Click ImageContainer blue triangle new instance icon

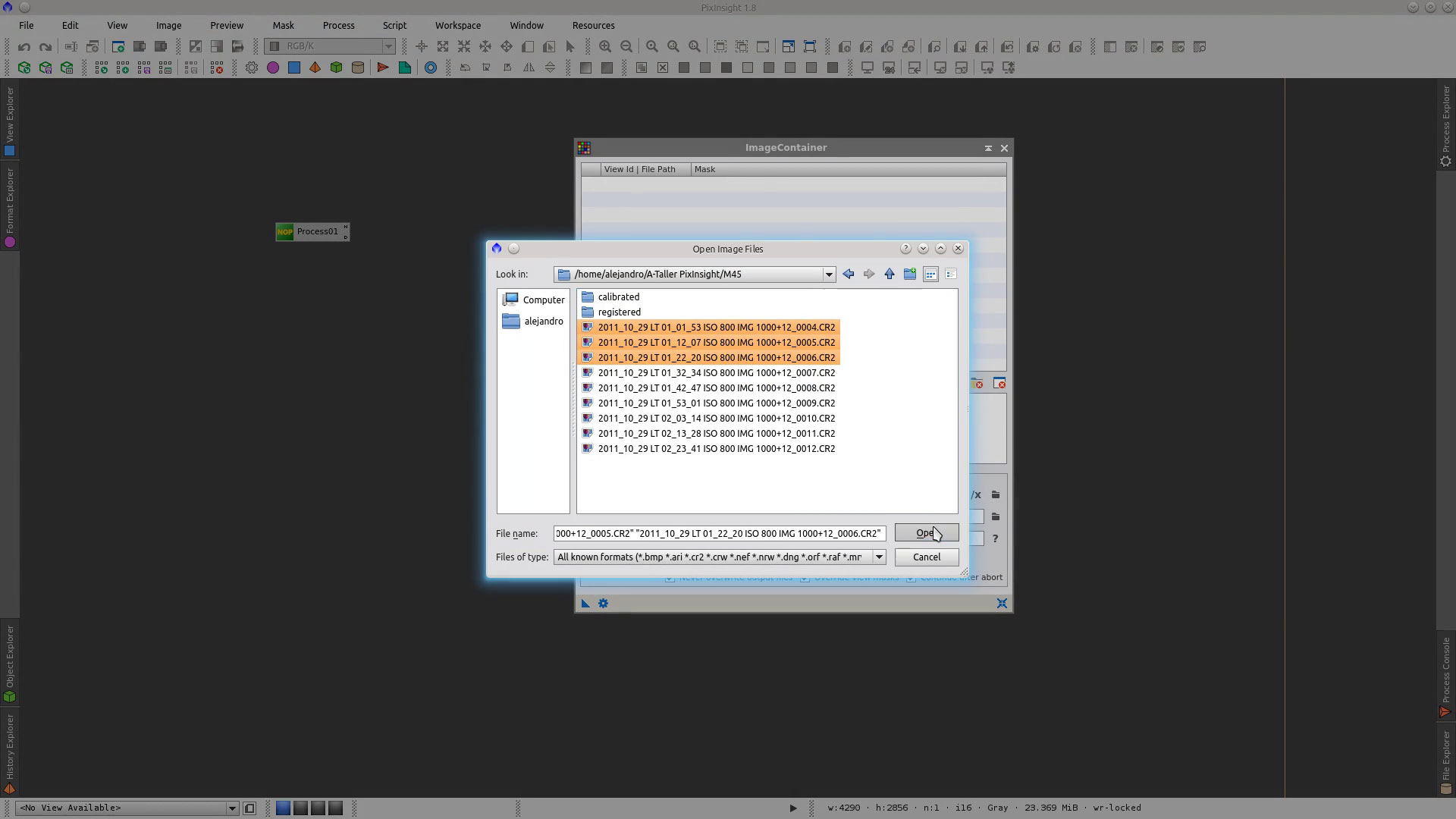point(585,604)
